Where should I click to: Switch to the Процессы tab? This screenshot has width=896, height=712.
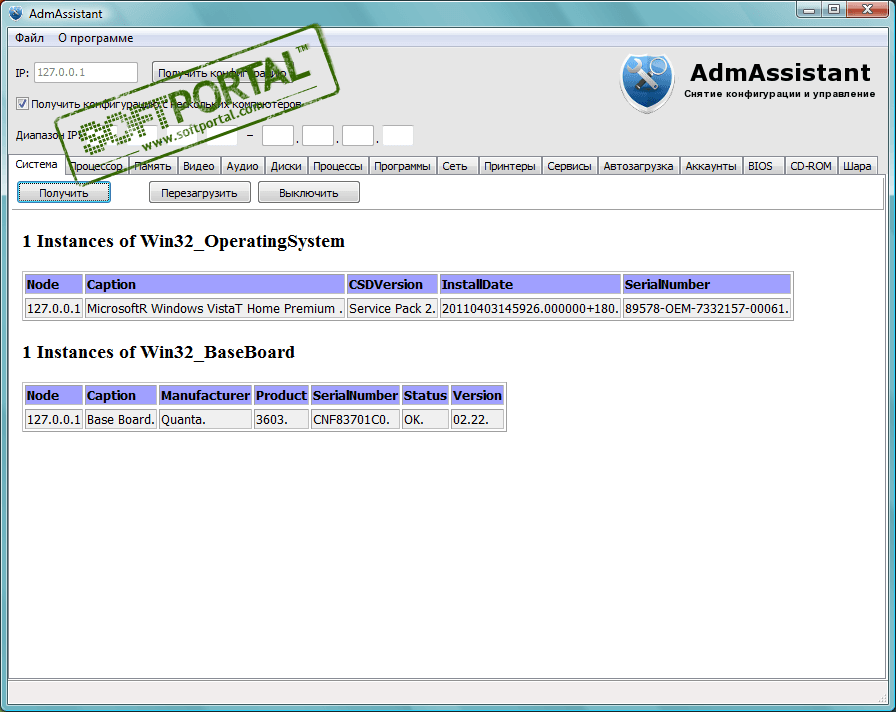338,166
